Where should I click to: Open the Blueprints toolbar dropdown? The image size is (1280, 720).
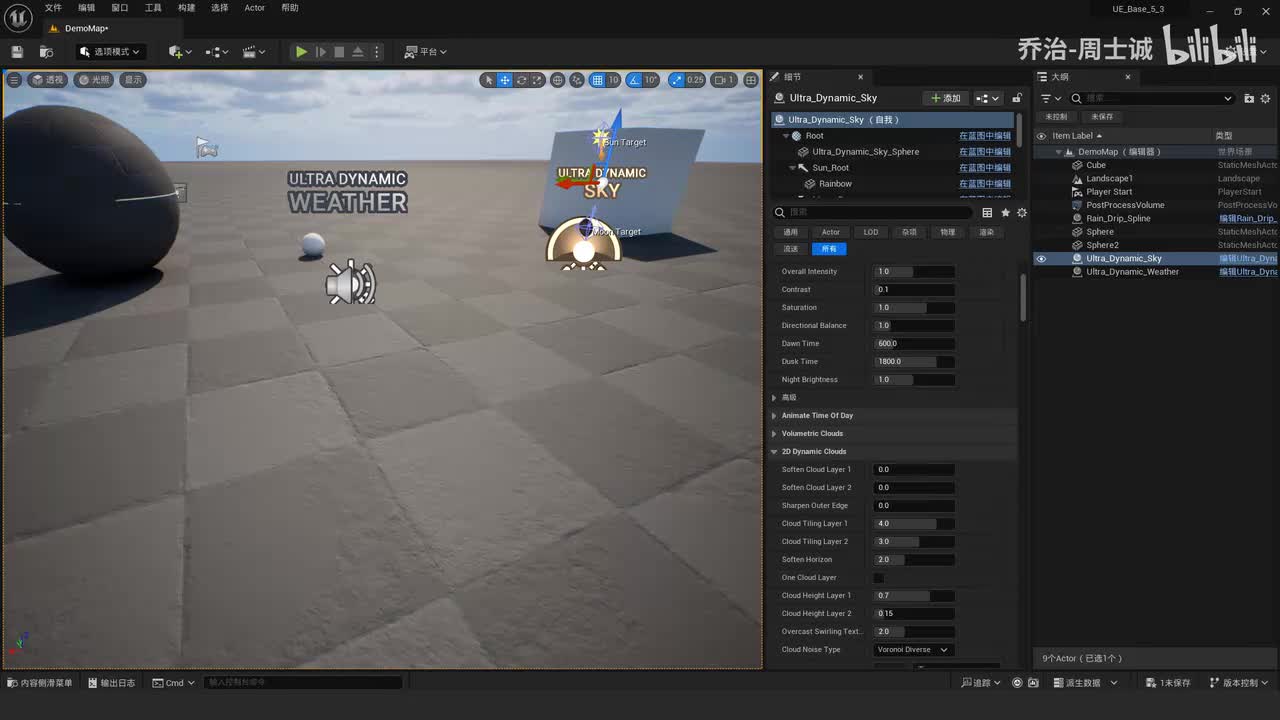(x=217, y=52)
